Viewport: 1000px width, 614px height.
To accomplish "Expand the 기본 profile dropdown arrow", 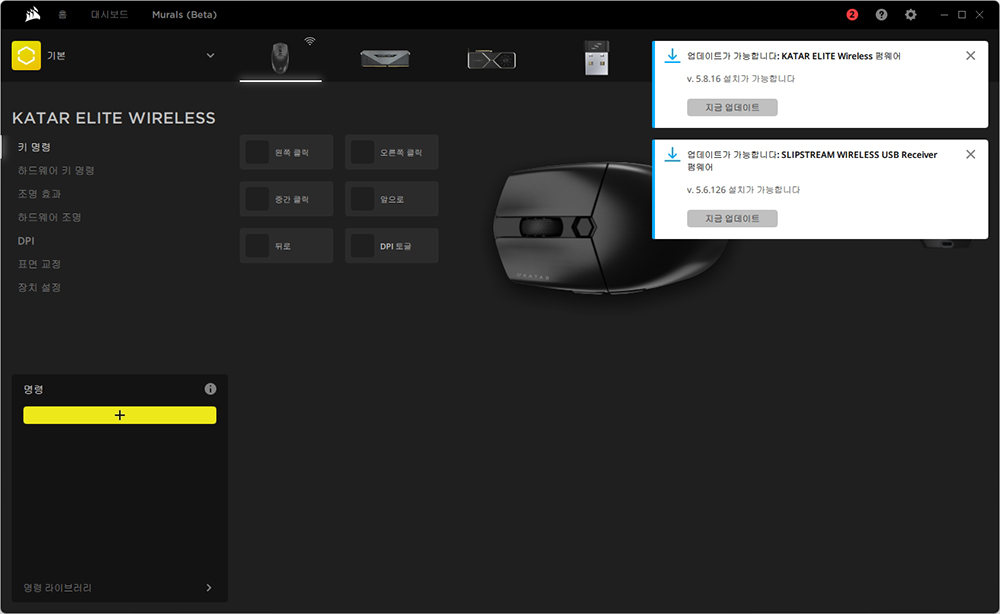I will pyautogui.click(x=210, y=55).
